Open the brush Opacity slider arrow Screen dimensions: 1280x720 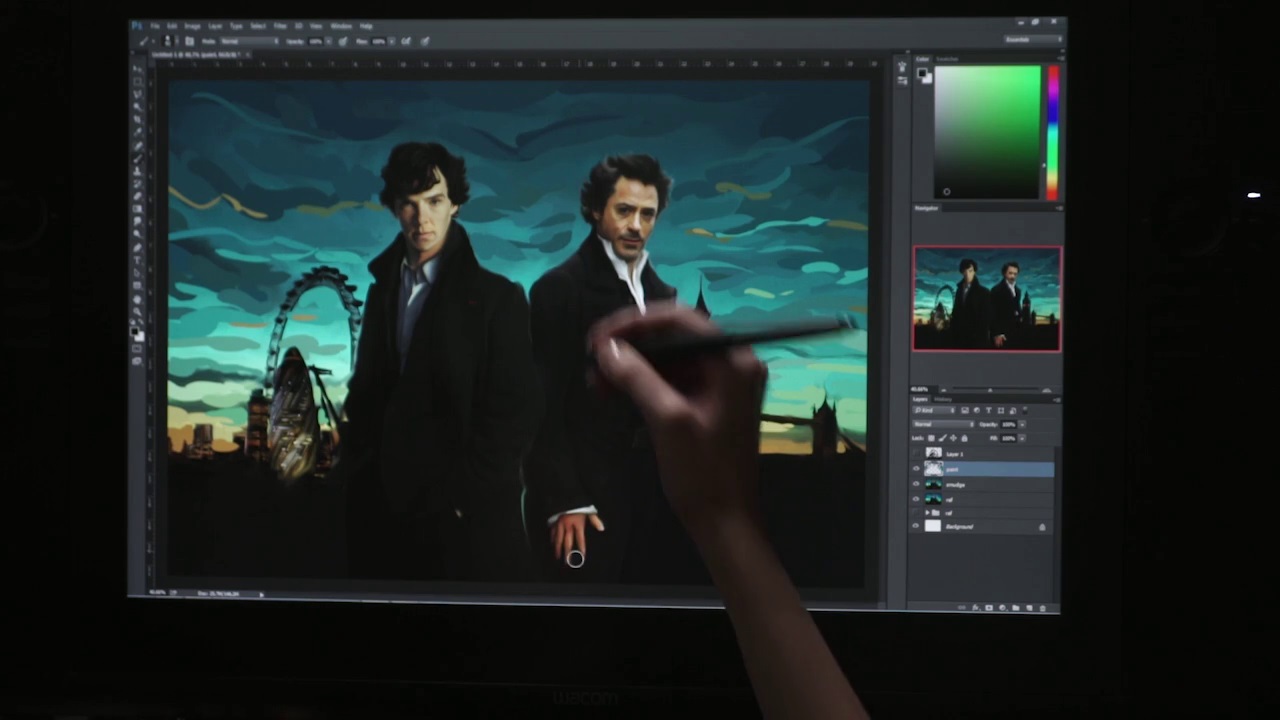pos(328,41)
